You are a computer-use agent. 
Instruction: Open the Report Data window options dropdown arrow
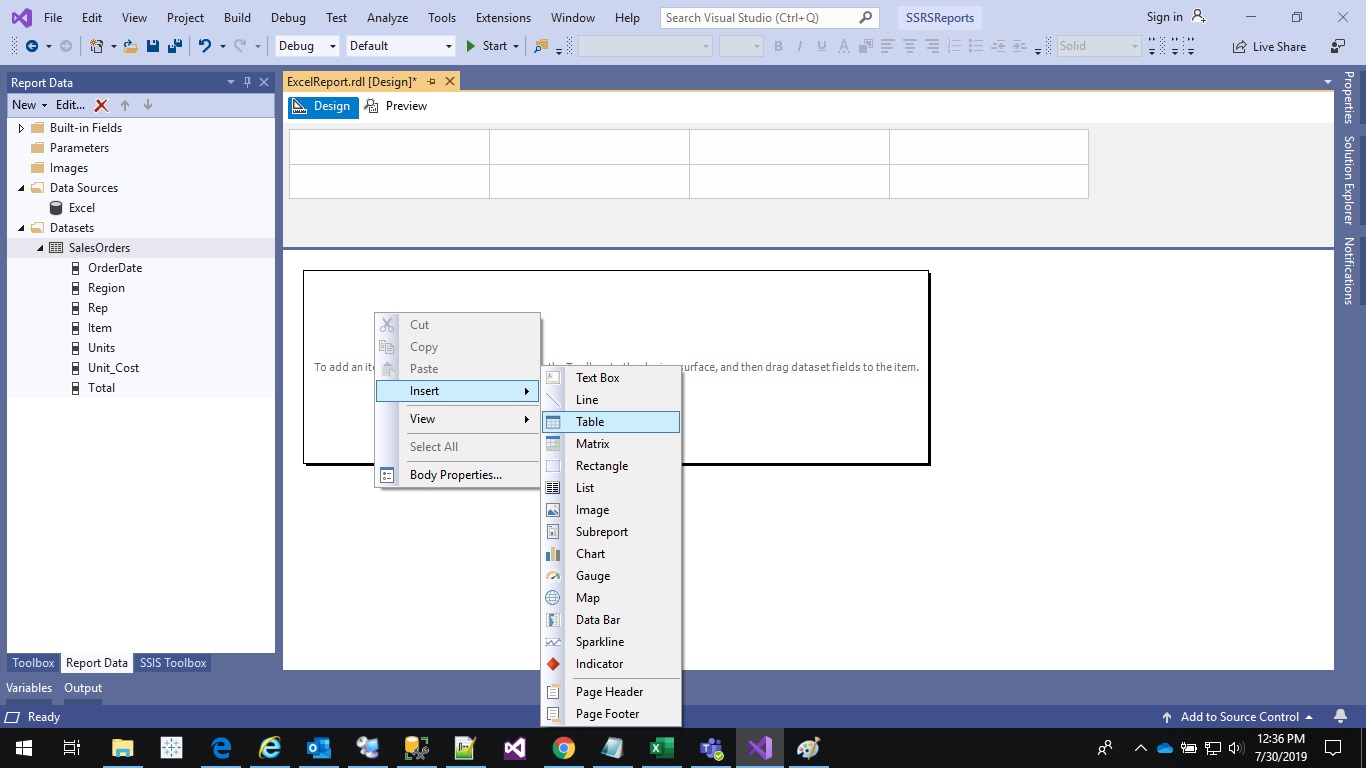231,82
